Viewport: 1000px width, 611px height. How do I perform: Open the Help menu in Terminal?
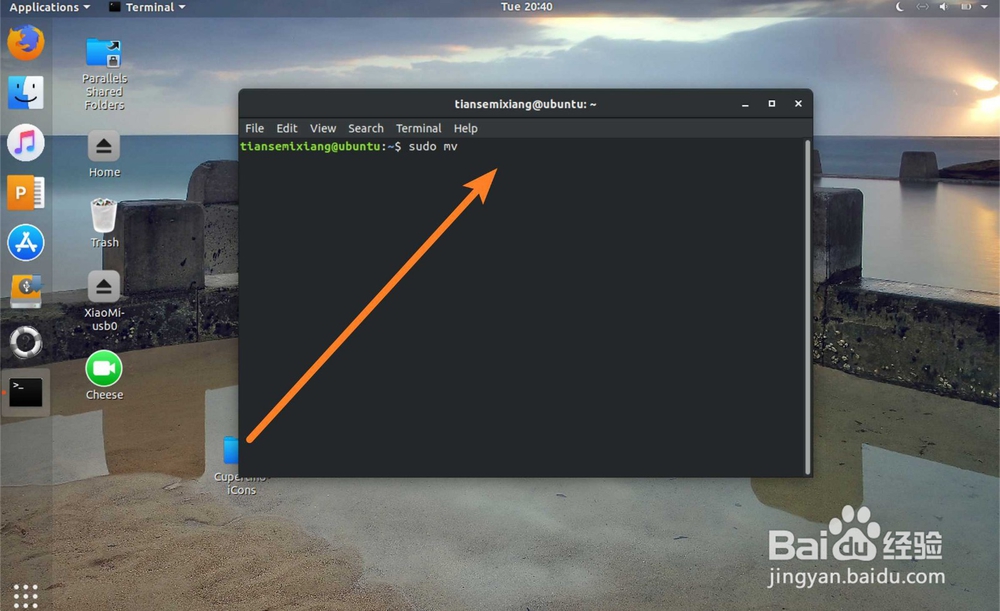click(x=466, y=128)
